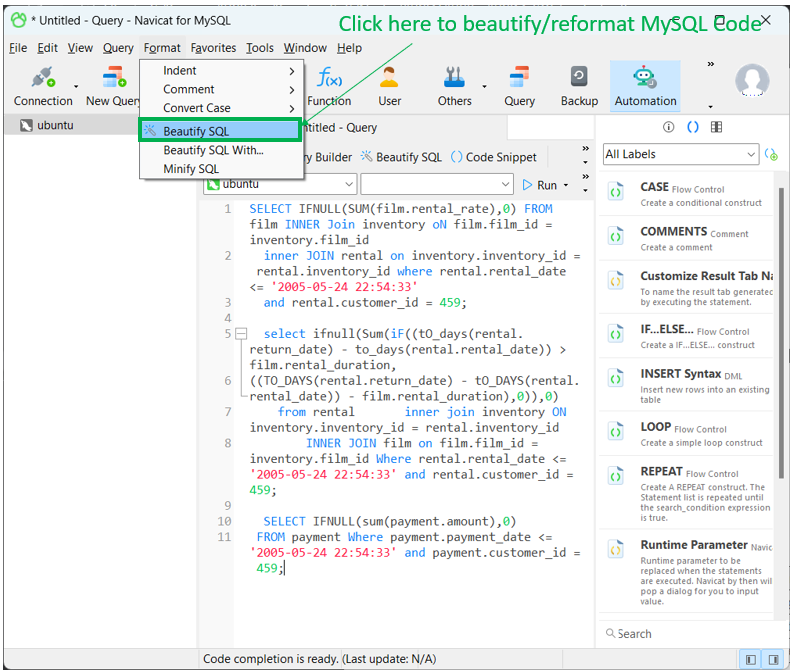
Task: Click the Navicat logo in title bar
Action: pyautogui.click(x=19, y=20)
